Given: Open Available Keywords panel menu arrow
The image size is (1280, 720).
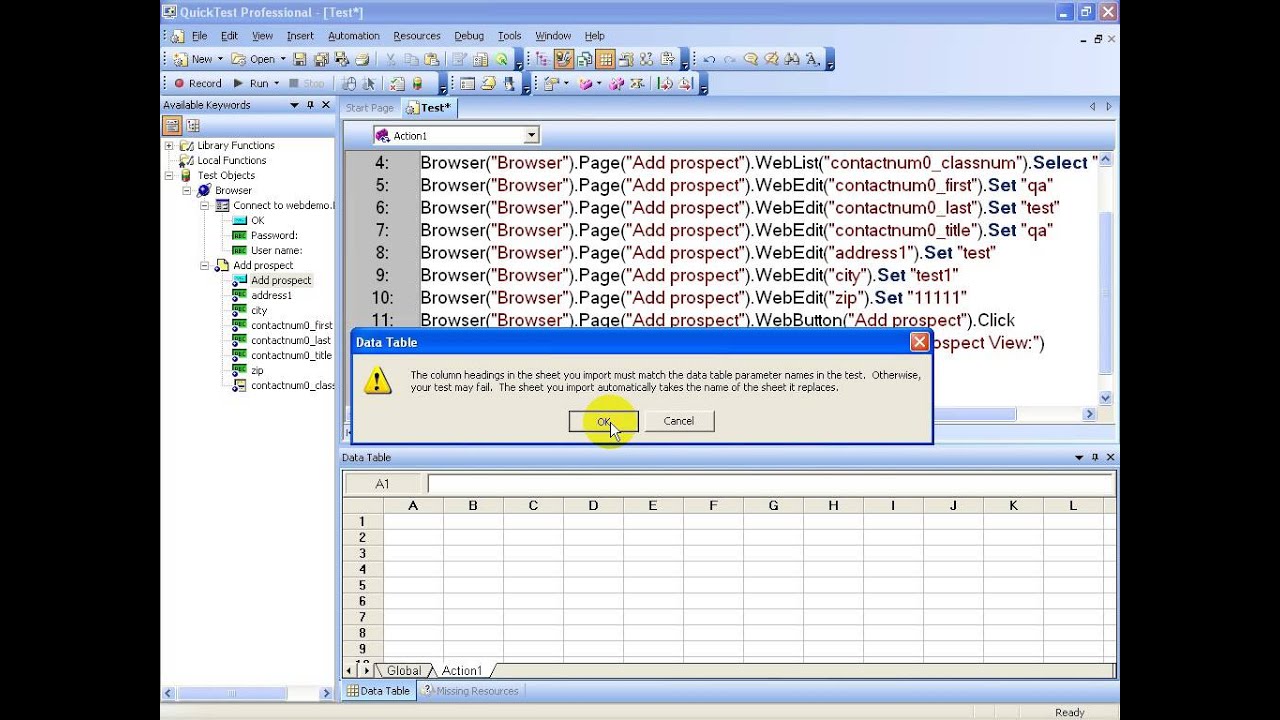Looking at the screenshot, I should (x=294, y=105).
